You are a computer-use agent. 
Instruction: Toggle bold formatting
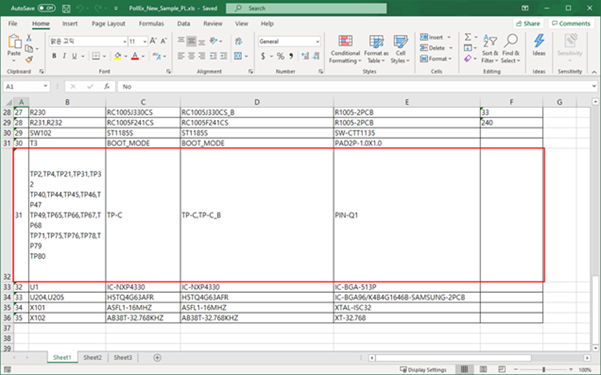(x=54, y=56)
